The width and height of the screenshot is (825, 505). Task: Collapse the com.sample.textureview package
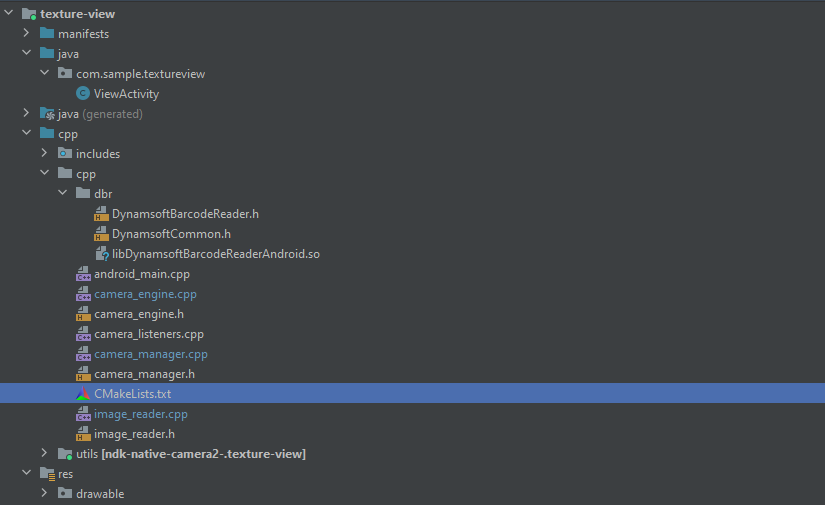(45, 74)
